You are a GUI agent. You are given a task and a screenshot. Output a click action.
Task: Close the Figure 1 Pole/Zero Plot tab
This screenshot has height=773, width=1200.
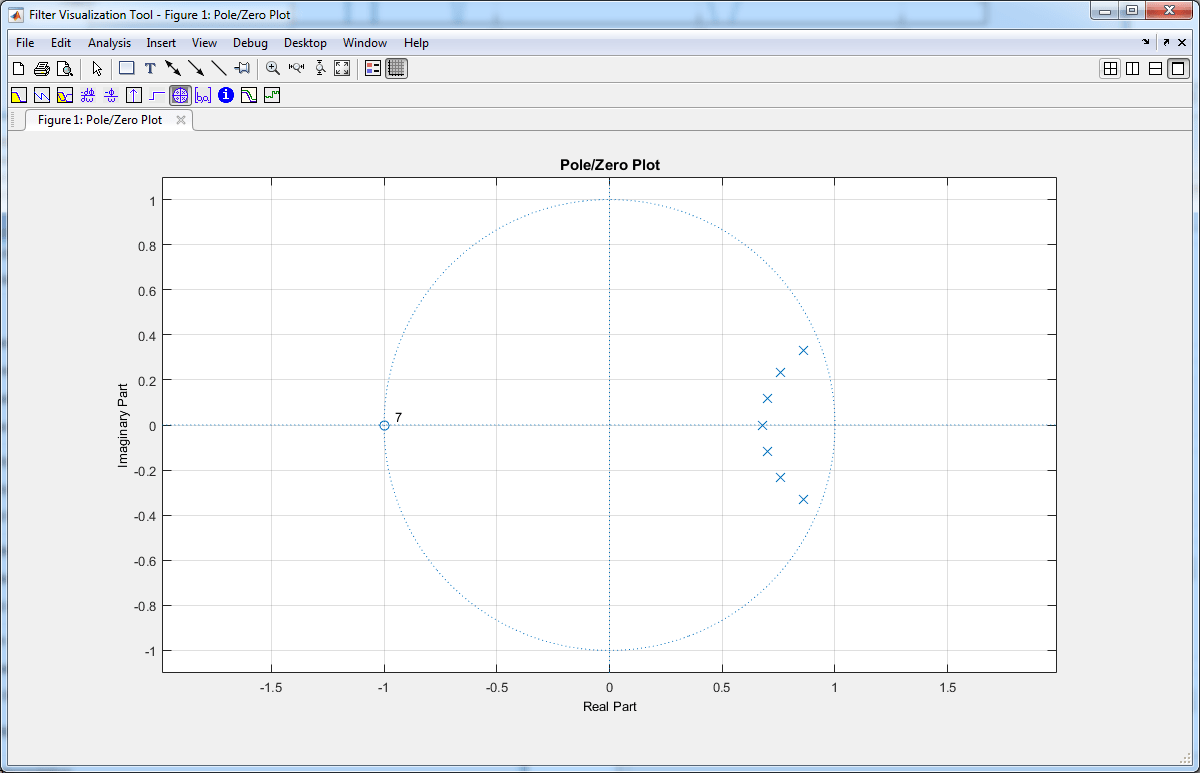tap(181, 120)
